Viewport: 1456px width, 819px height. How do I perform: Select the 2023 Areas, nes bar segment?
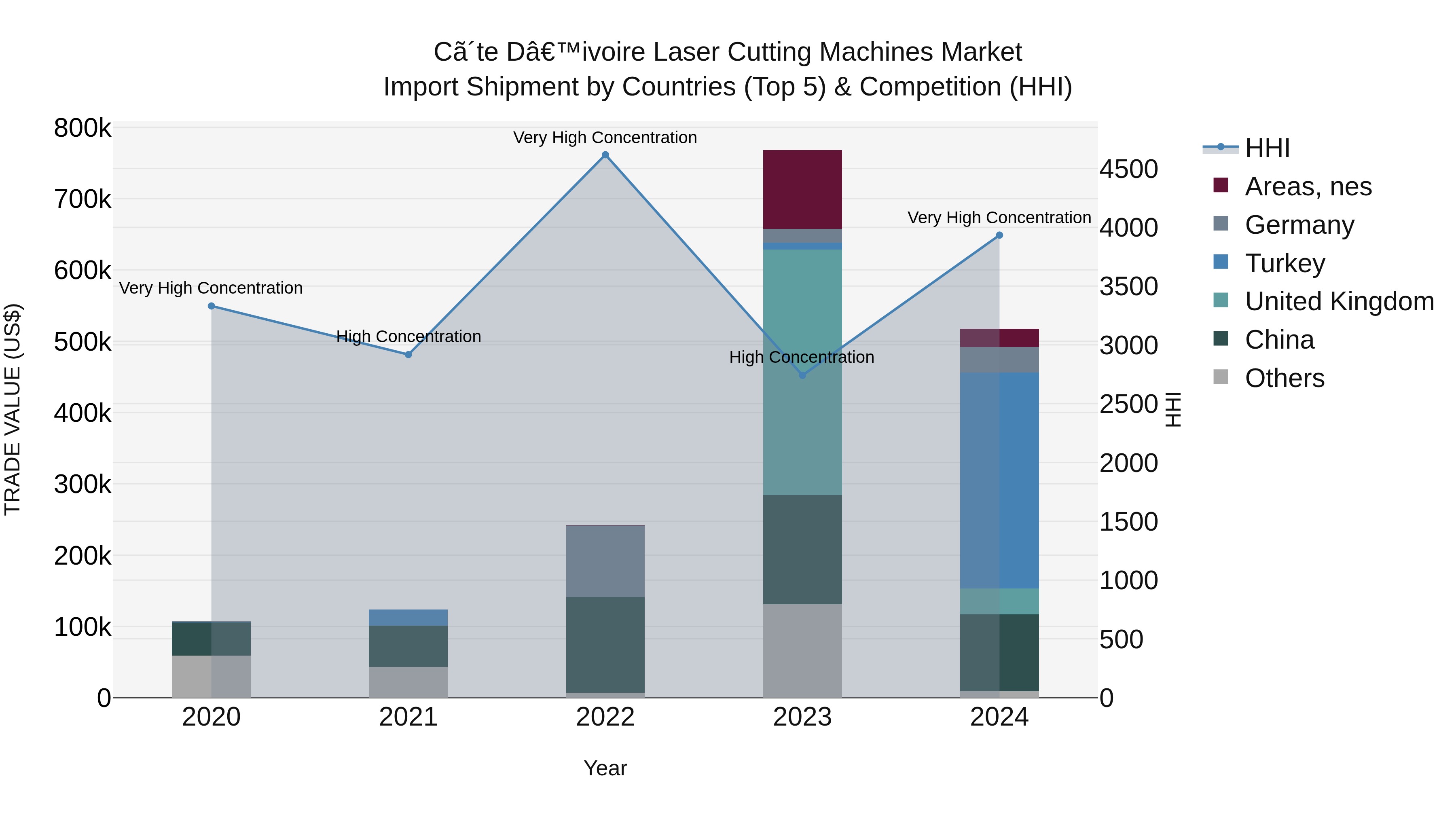pyautogui.click(x=802, y=189)
